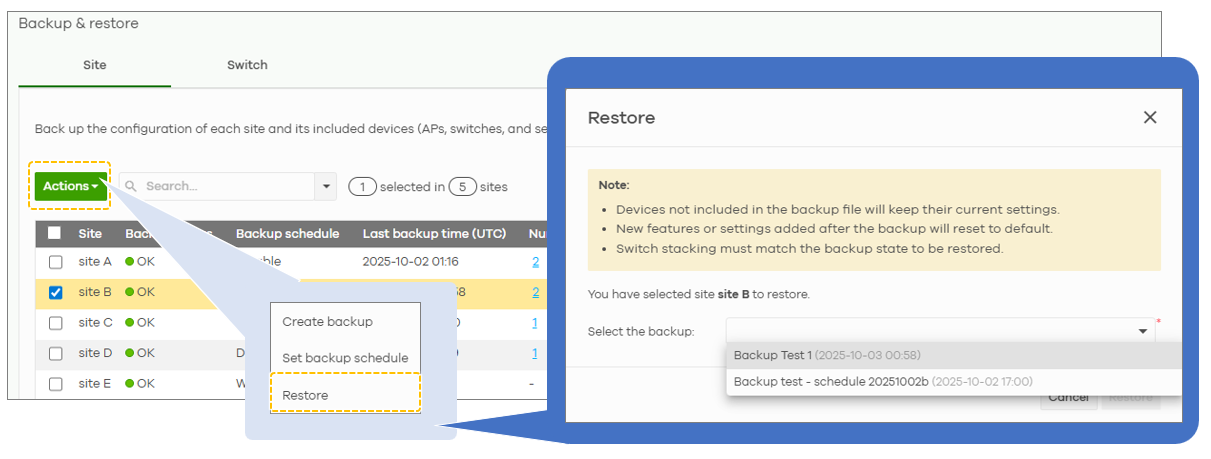The image size is (1211, 459).
Task: Choose Create backup from Actions menu
Action: tap(327, 322)
